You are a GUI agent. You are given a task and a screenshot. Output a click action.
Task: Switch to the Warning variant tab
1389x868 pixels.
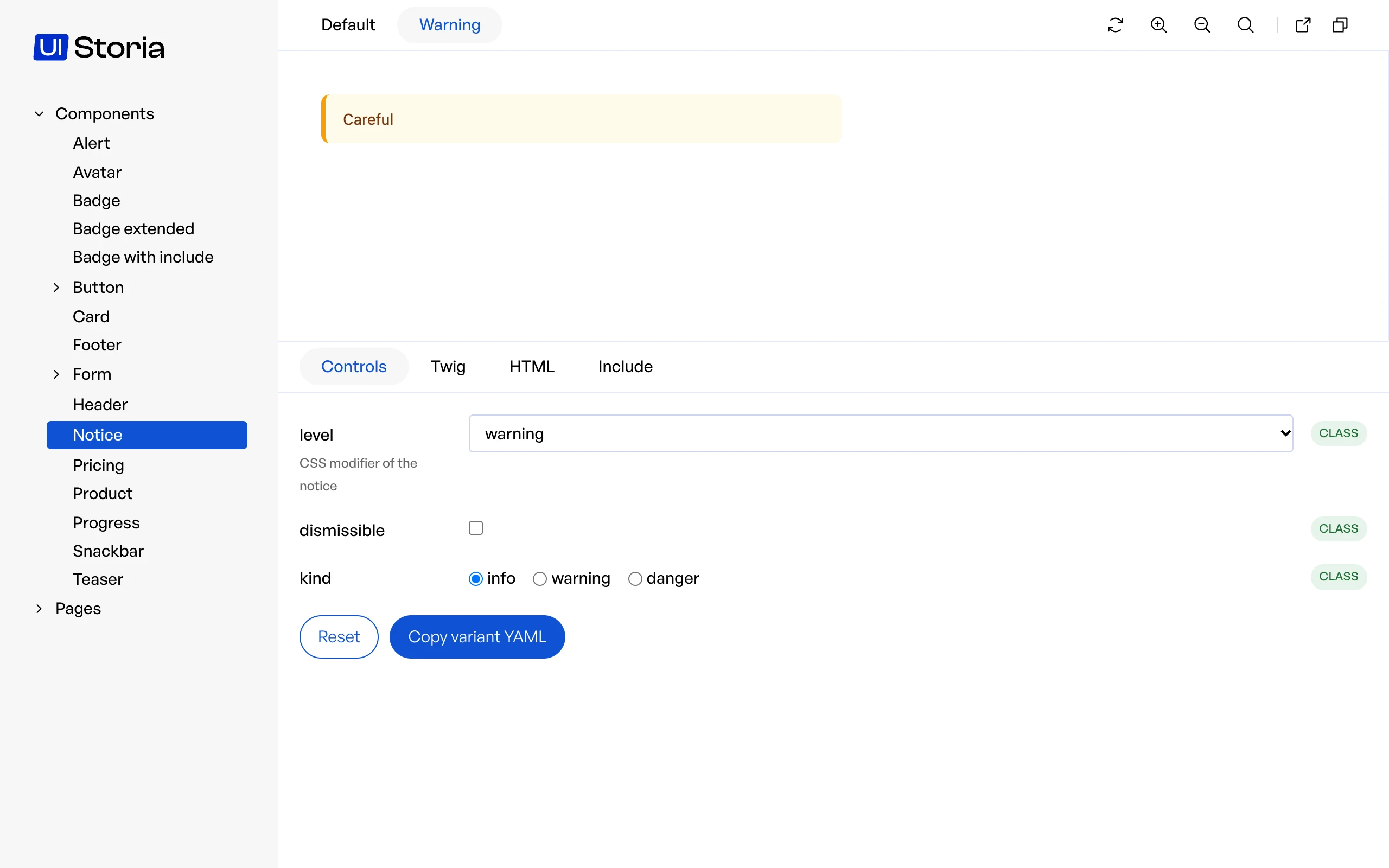click(x=449, y=25)
